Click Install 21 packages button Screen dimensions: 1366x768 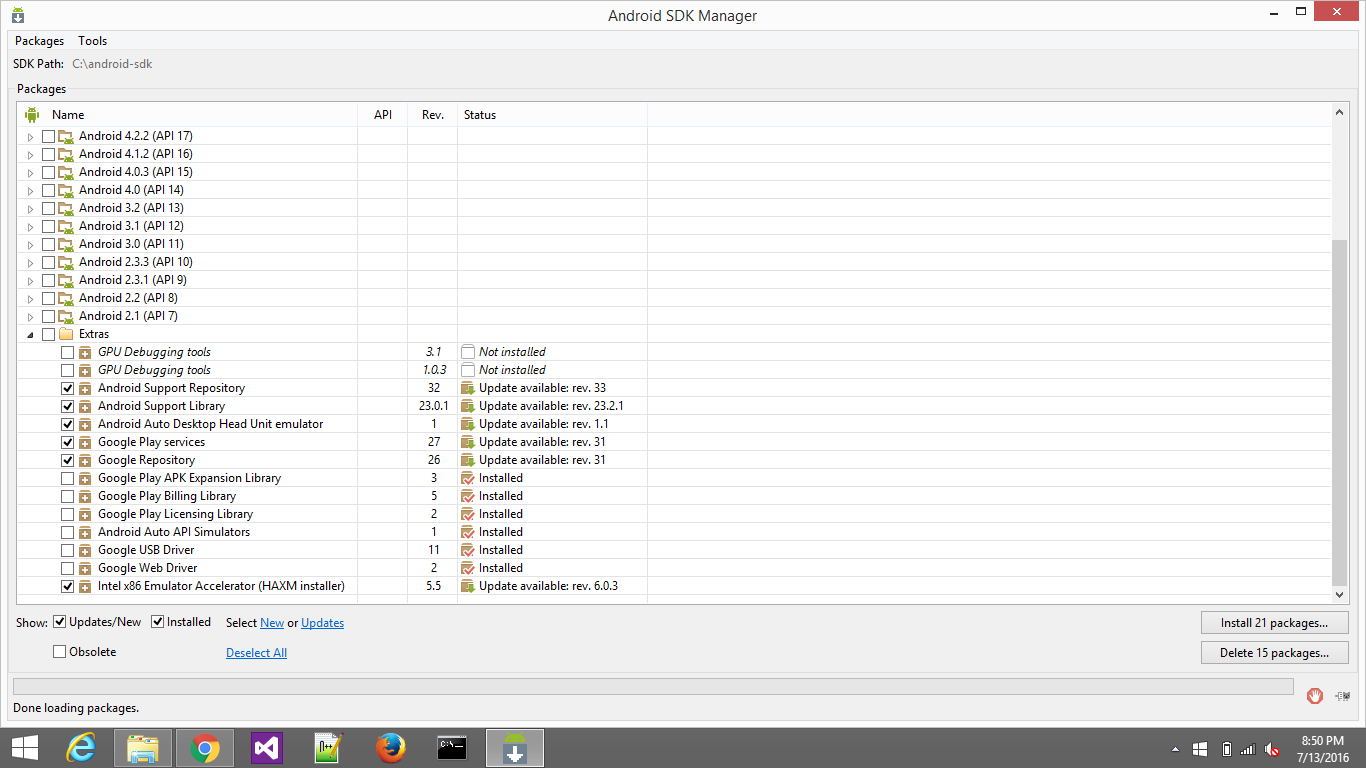tap(1275, 623)
